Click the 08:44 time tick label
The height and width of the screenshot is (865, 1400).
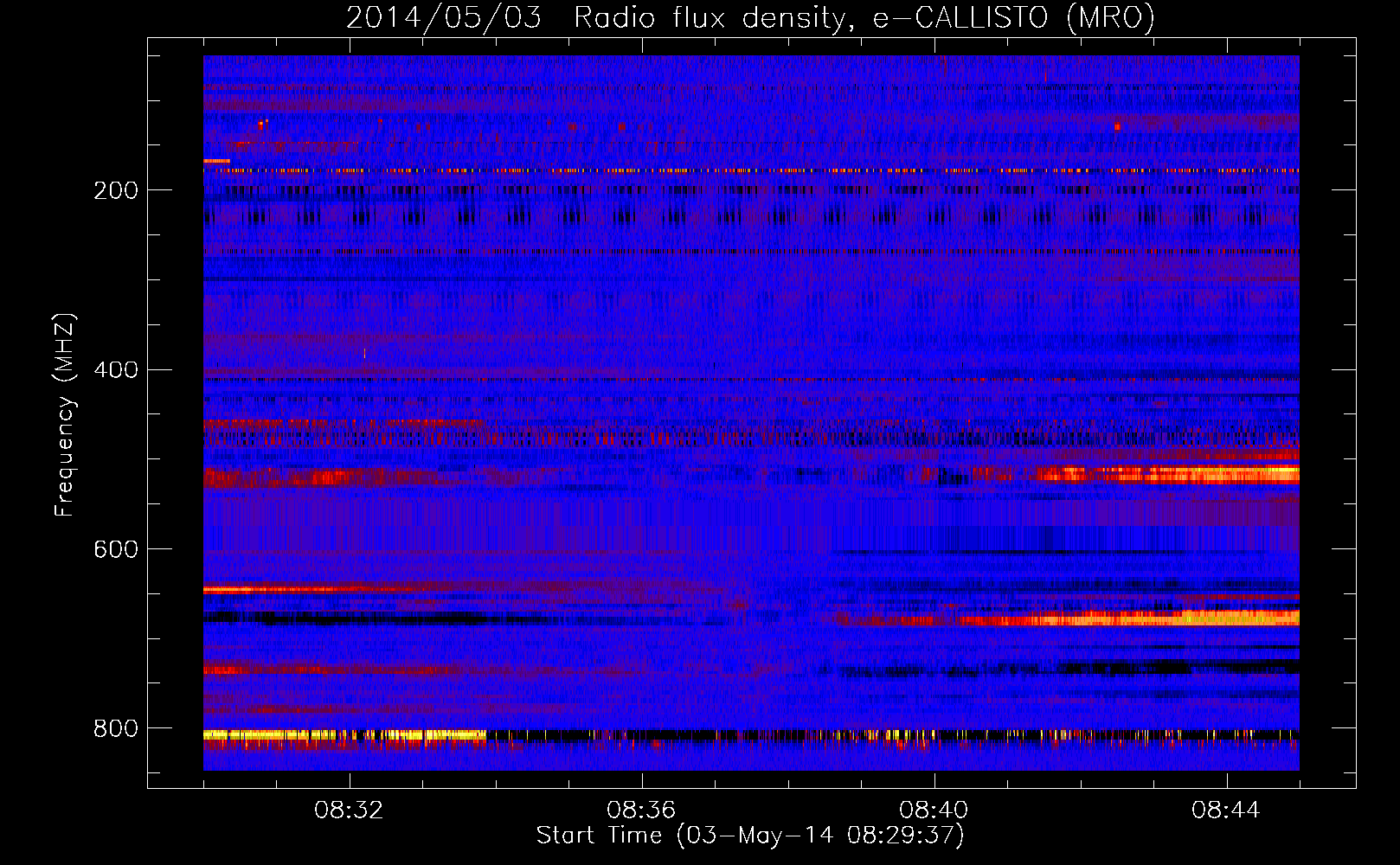(1226, 811)
